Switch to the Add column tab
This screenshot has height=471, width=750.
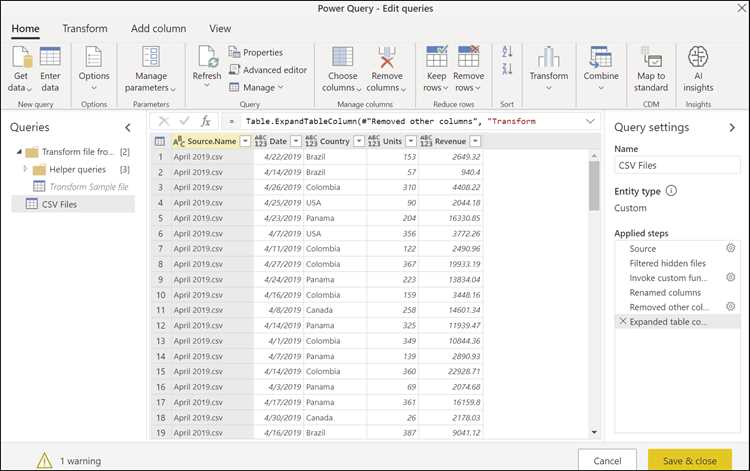pos(158,29)
